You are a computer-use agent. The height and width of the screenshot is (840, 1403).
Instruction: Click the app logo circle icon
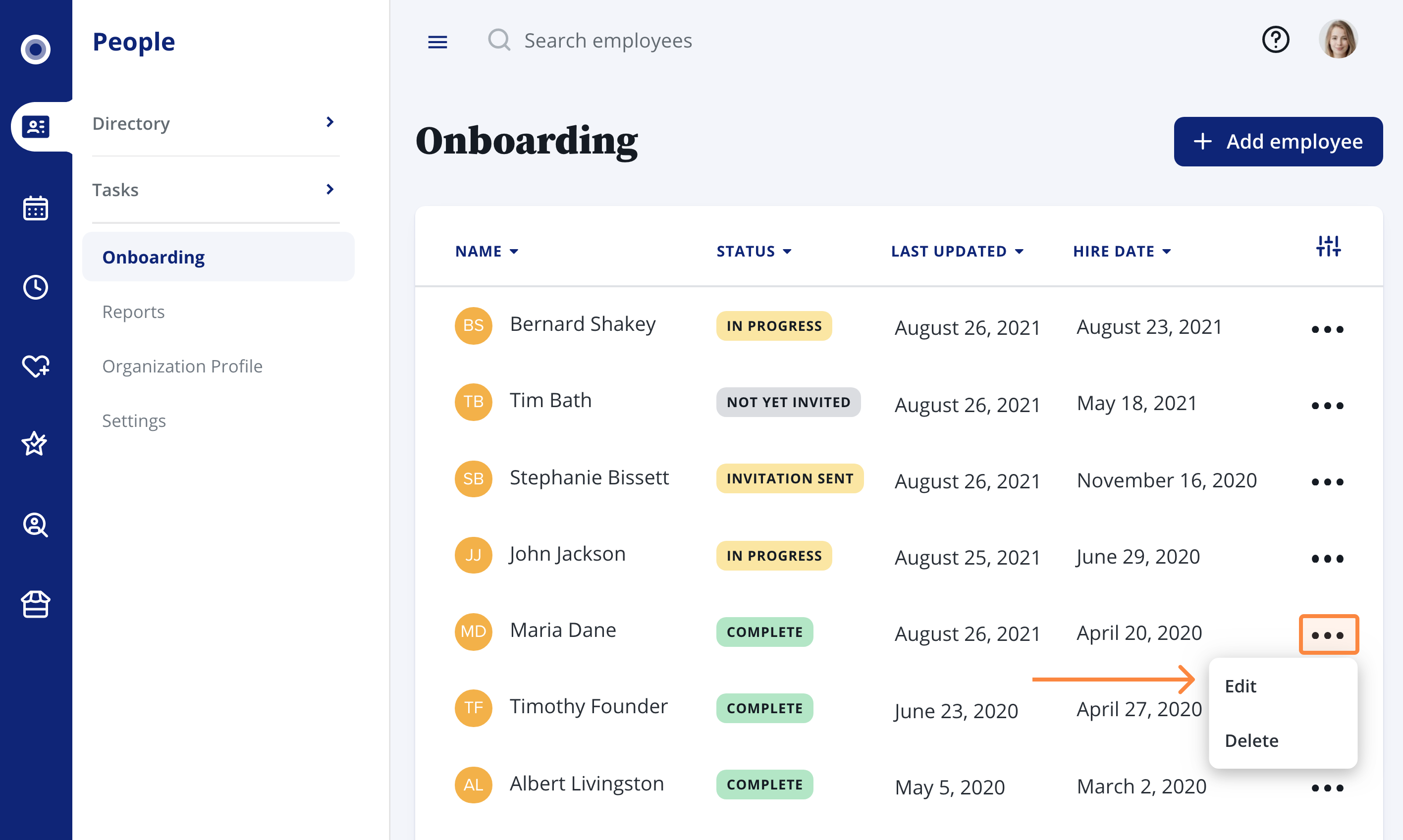pyautogui.click(x=36, y=49)
